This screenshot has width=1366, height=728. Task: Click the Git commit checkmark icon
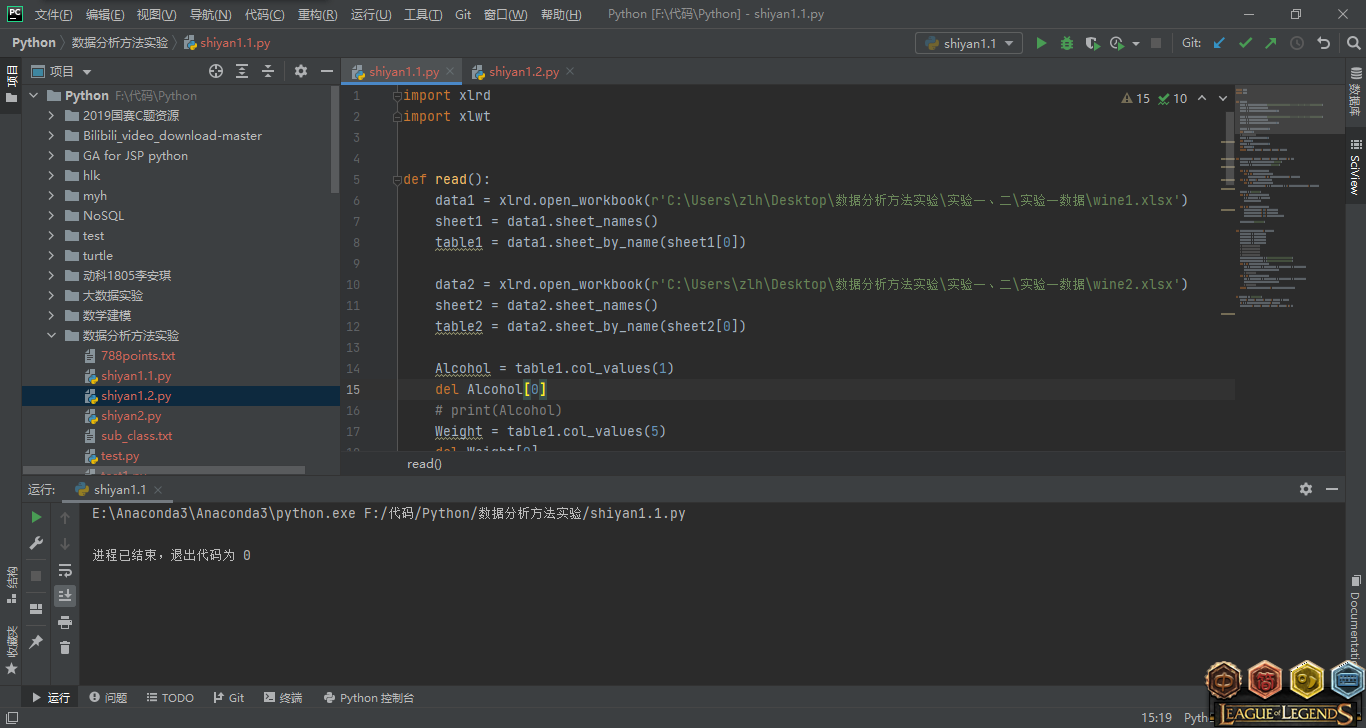pos(1245,43)
